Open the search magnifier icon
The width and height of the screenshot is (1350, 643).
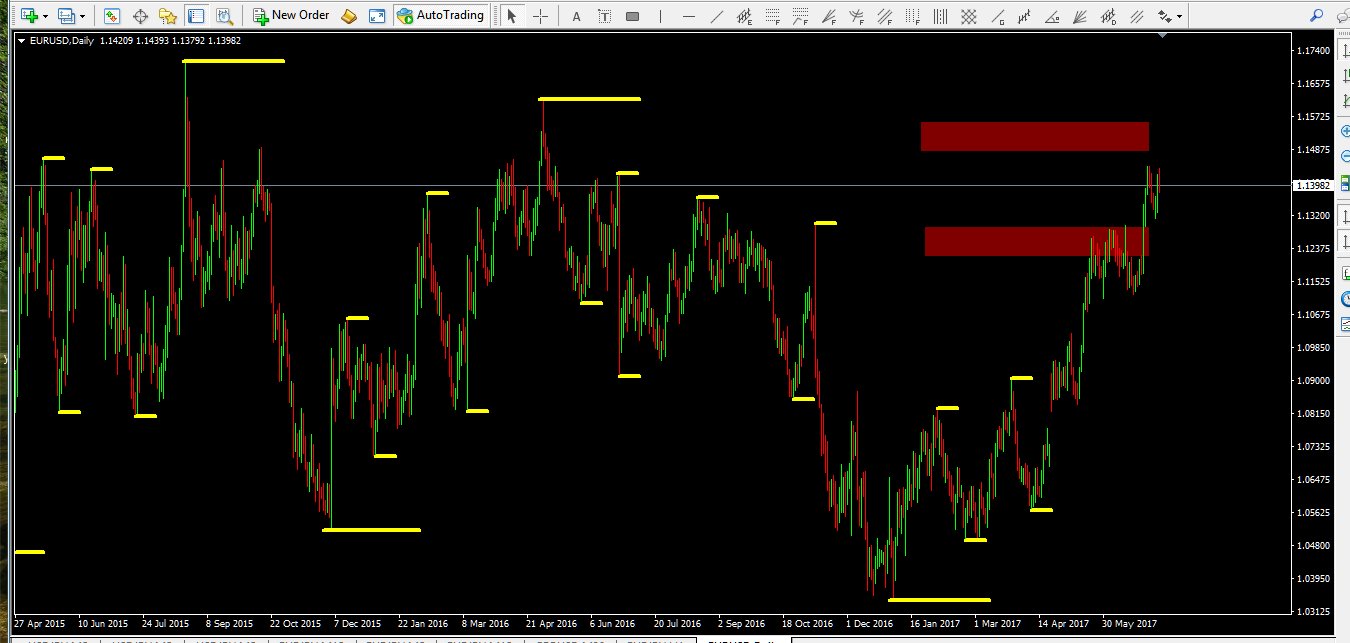1316,16
